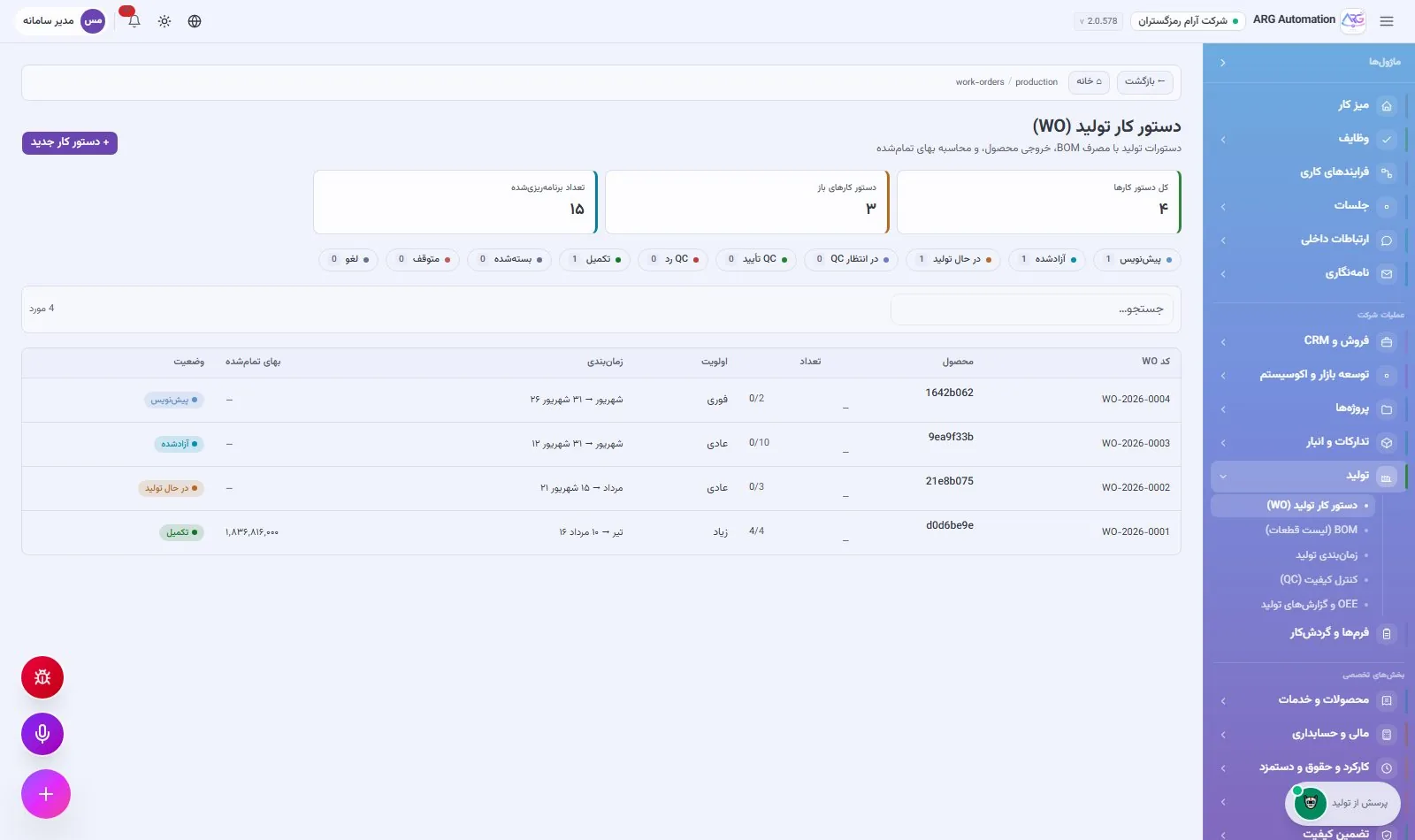Click the خانه breadcrumb button

coord(1089,81)
